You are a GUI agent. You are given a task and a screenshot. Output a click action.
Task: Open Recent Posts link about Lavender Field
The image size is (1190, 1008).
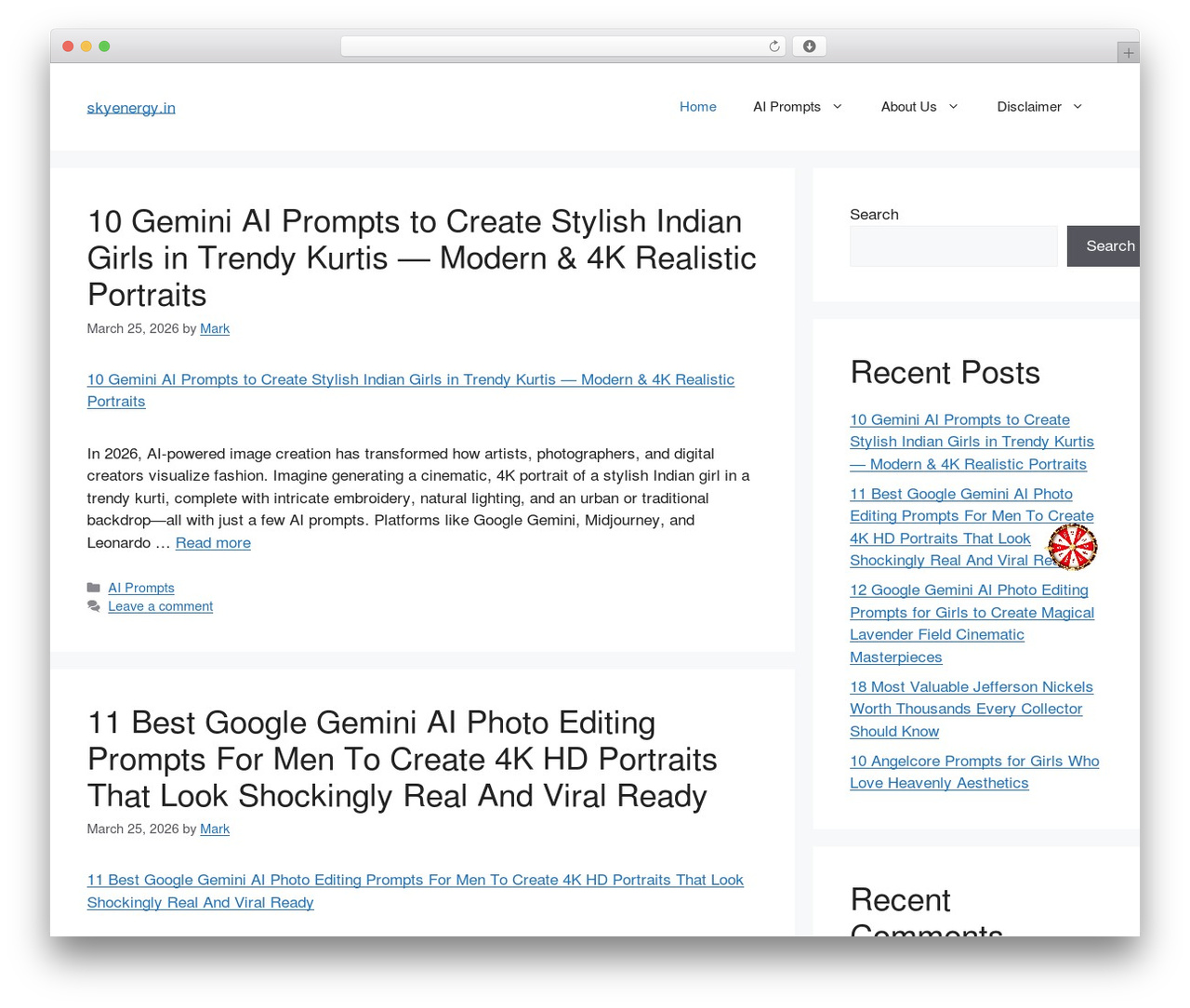tap(972, 624)
